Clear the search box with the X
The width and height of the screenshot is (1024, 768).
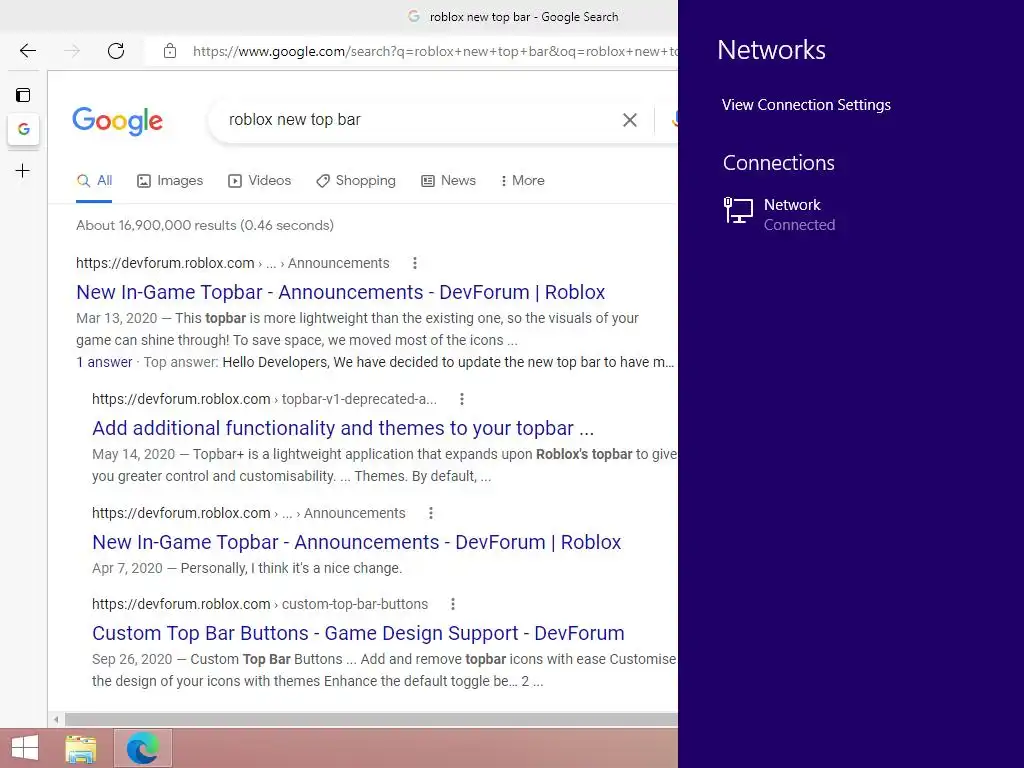[x=630, y=120]
